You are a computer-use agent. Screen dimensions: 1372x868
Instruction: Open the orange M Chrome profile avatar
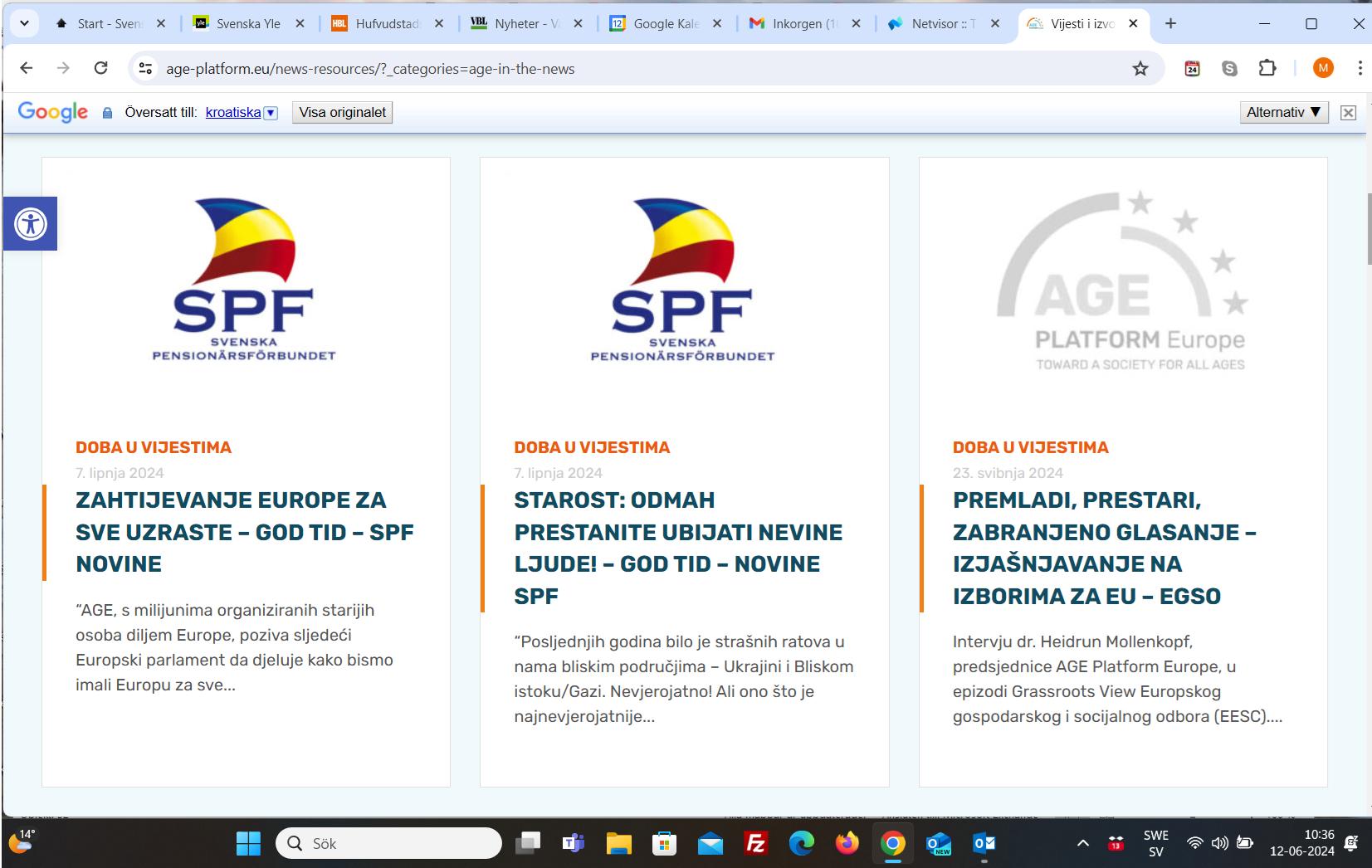[x=1323, y=69]
